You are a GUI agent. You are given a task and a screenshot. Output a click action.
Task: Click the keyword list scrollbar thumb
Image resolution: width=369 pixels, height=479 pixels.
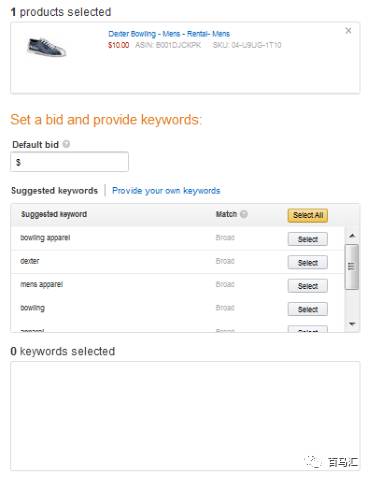[x=352, y=267]
